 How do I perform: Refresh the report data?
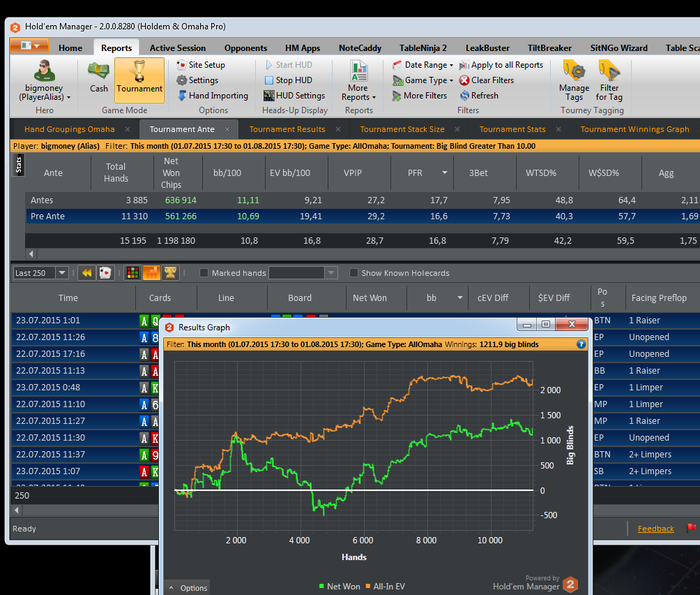pyautogui.click(x=479, y=96)
